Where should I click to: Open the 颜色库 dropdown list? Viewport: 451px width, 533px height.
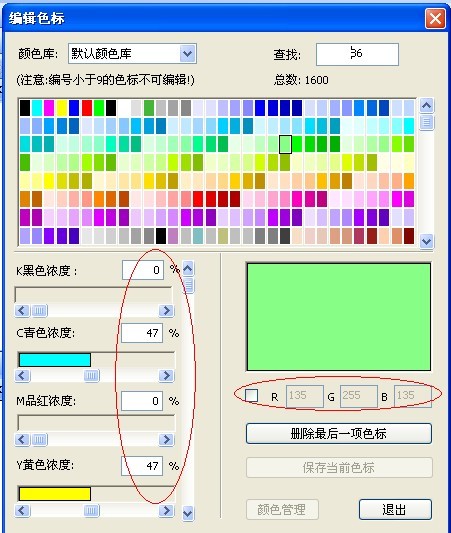click(188, 53)
